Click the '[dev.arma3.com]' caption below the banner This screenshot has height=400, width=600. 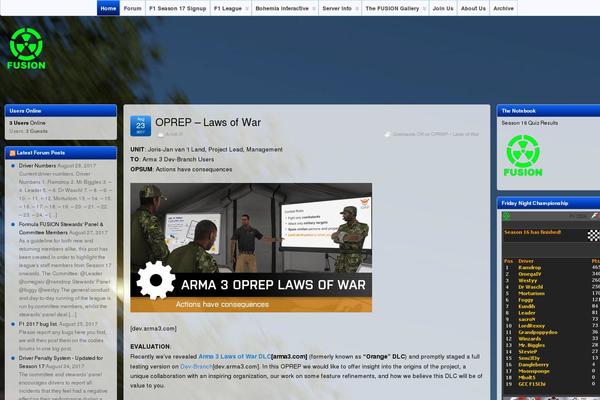[153, 328]
